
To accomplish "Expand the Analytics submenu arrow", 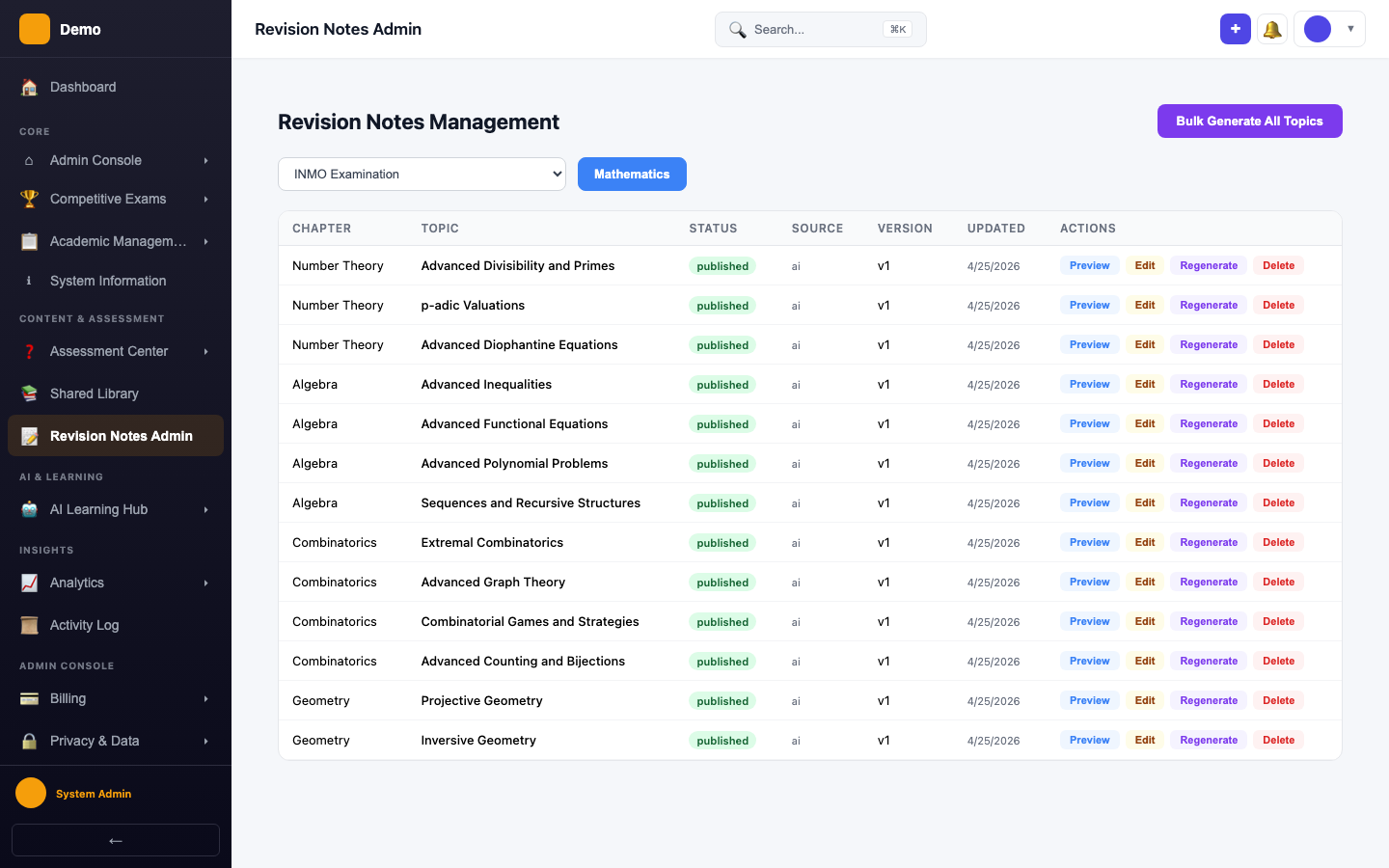I will coord(205,583).
